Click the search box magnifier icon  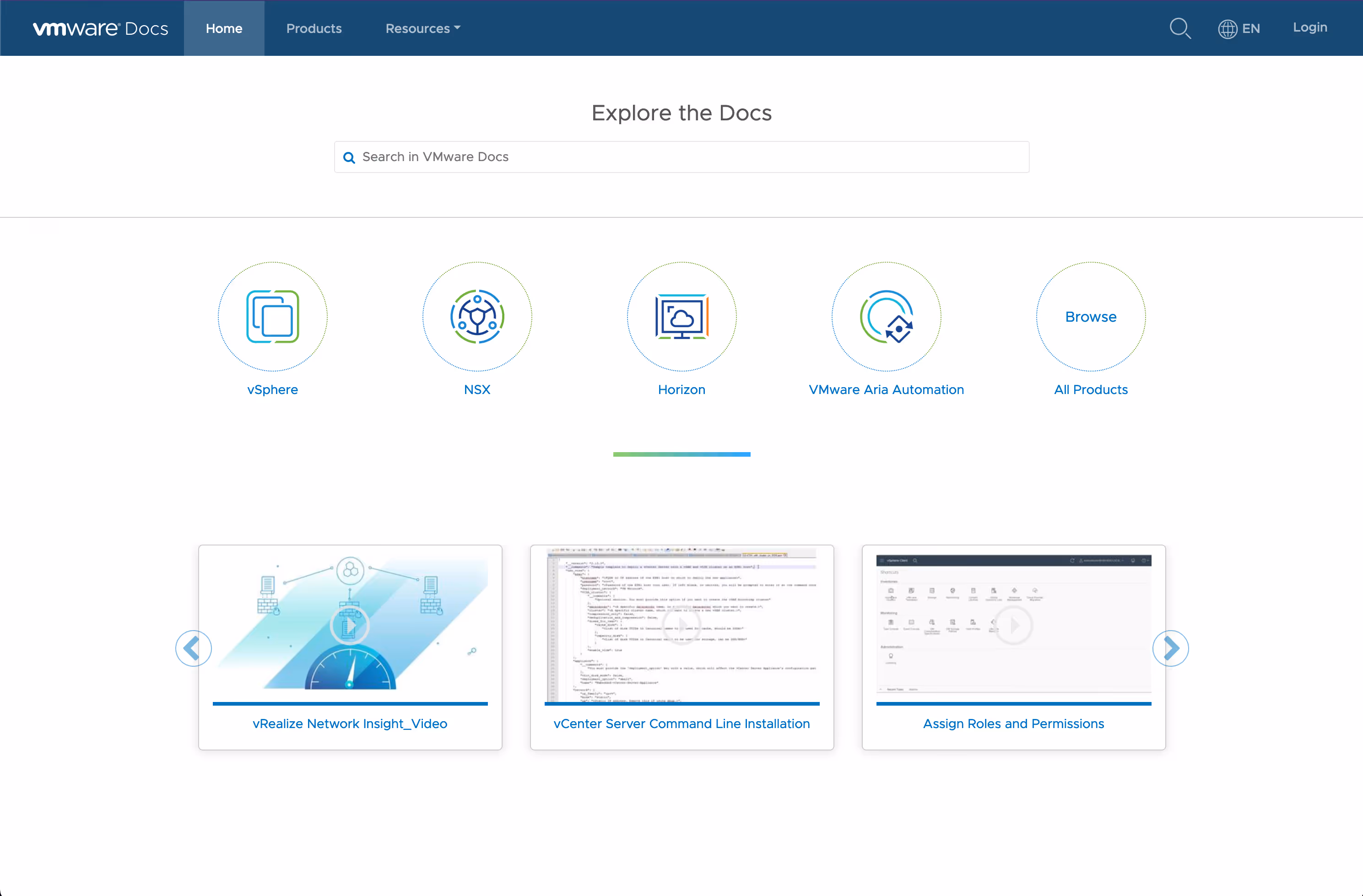(349, 157)
